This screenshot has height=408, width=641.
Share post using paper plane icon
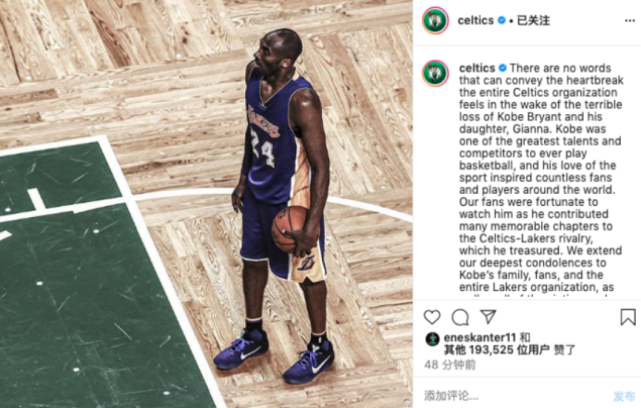point(488,317)
